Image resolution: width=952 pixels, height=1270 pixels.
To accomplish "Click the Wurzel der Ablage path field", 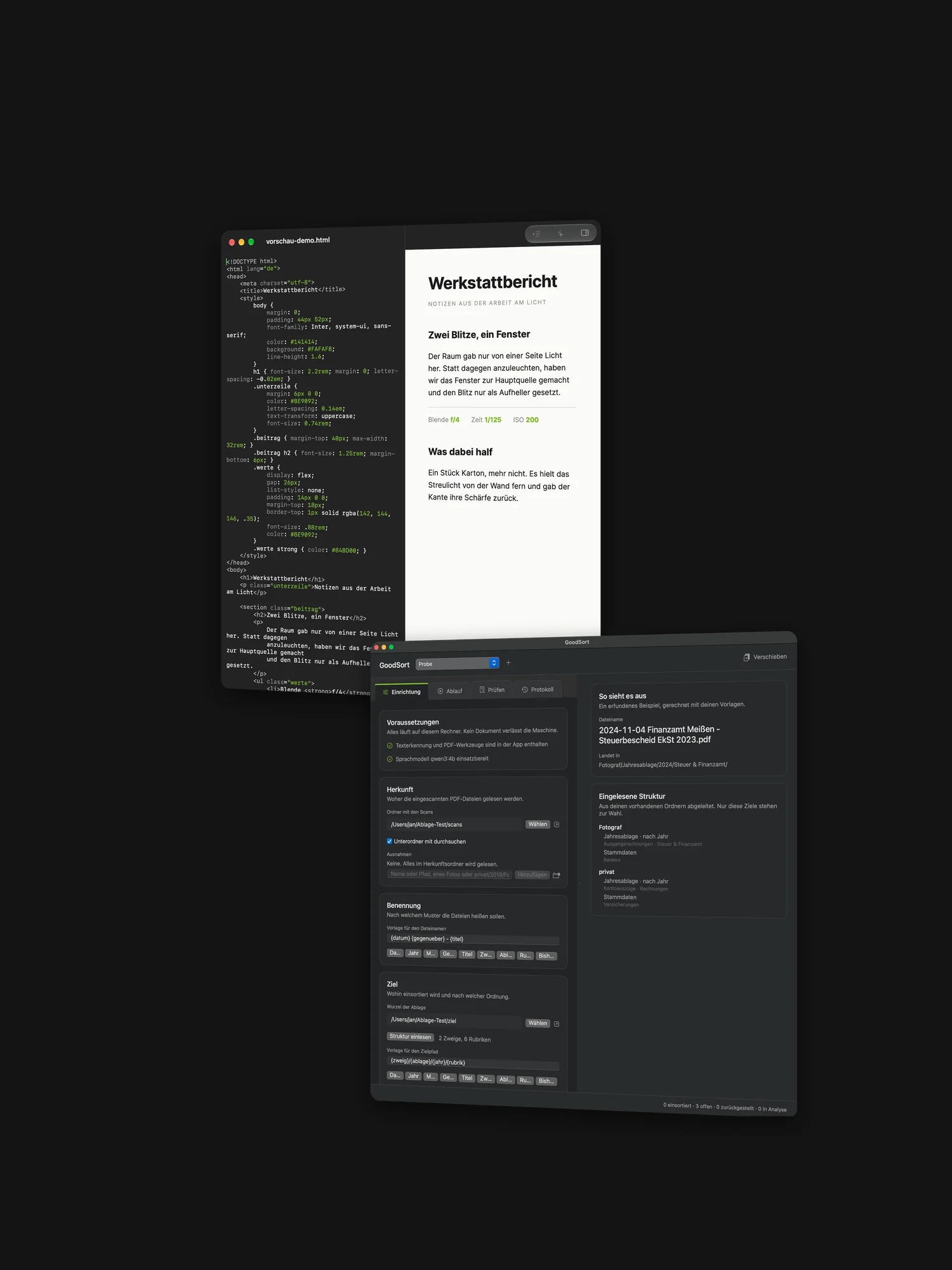I will tap(454, 1021).
